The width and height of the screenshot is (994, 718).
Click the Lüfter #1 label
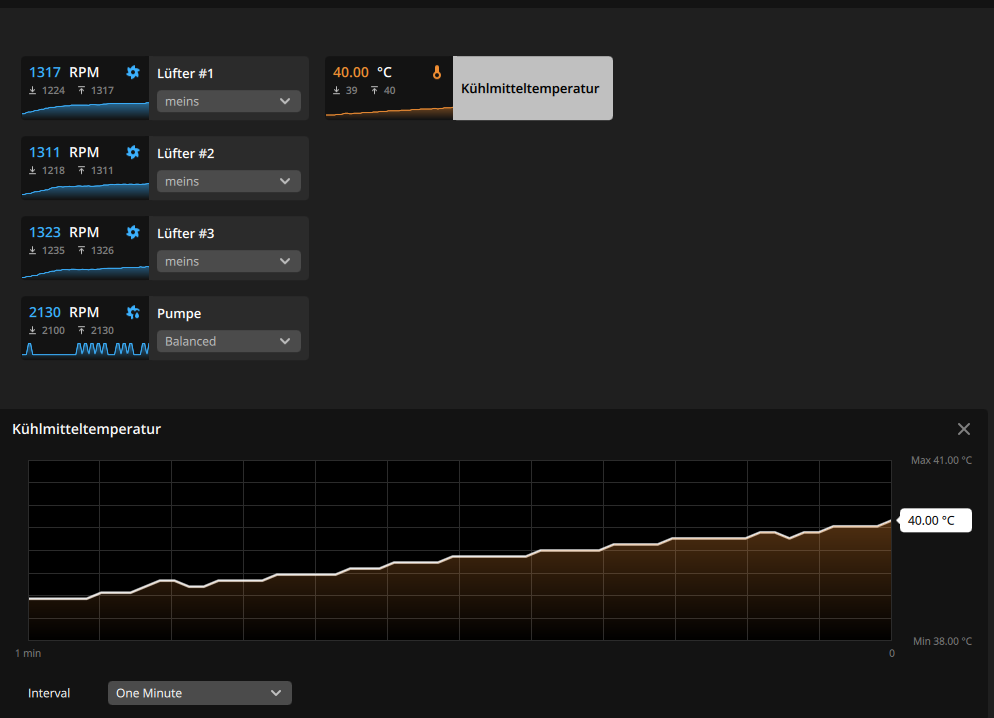tap(185, 74)
